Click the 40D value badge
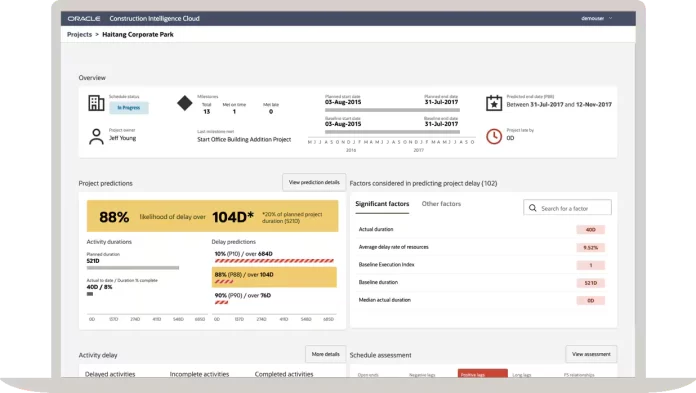This screenshot has width=696, height=393. 590,230
